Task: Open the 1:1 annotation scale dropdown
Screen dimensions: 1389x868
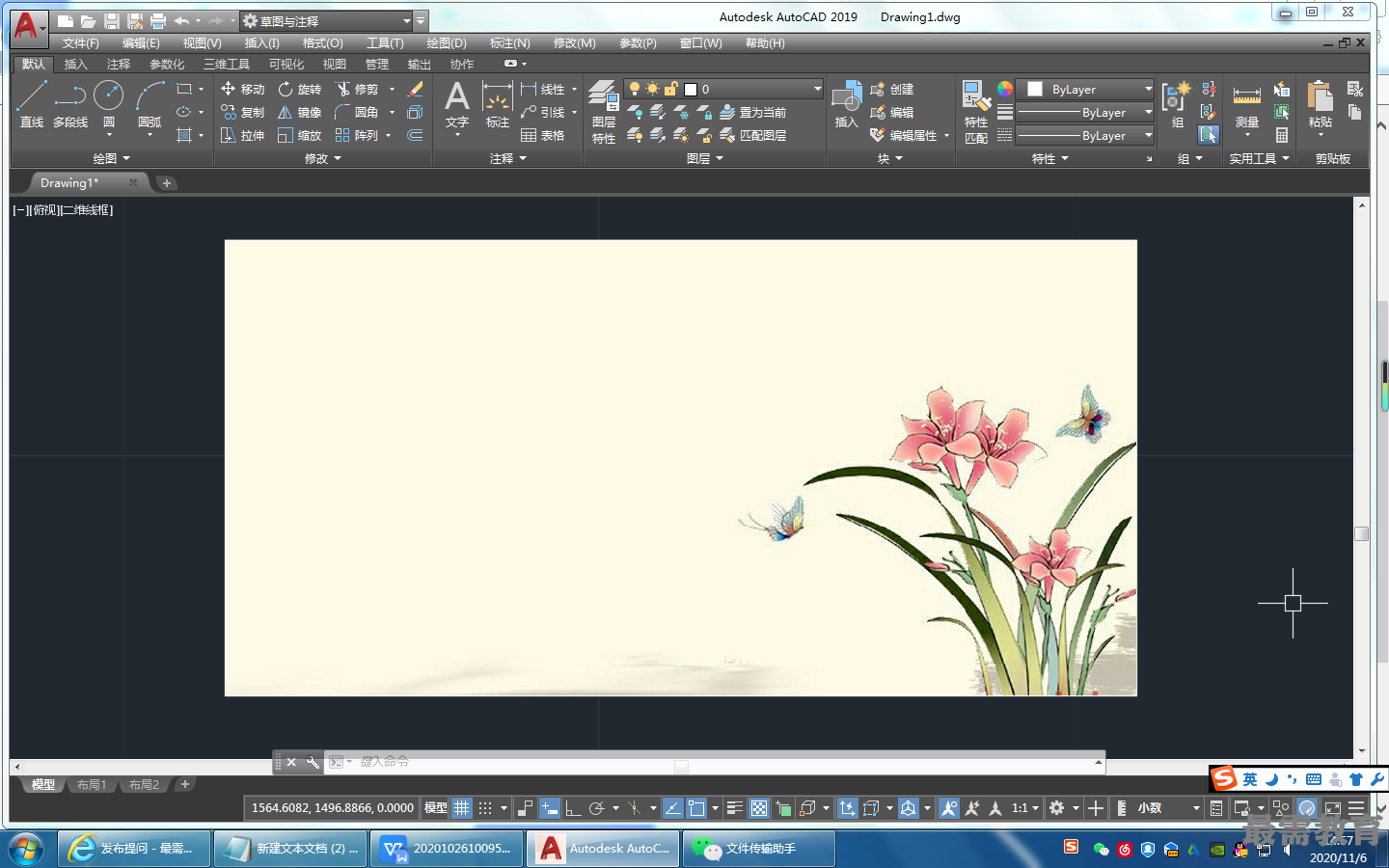Action: (x=1025, y=808)
